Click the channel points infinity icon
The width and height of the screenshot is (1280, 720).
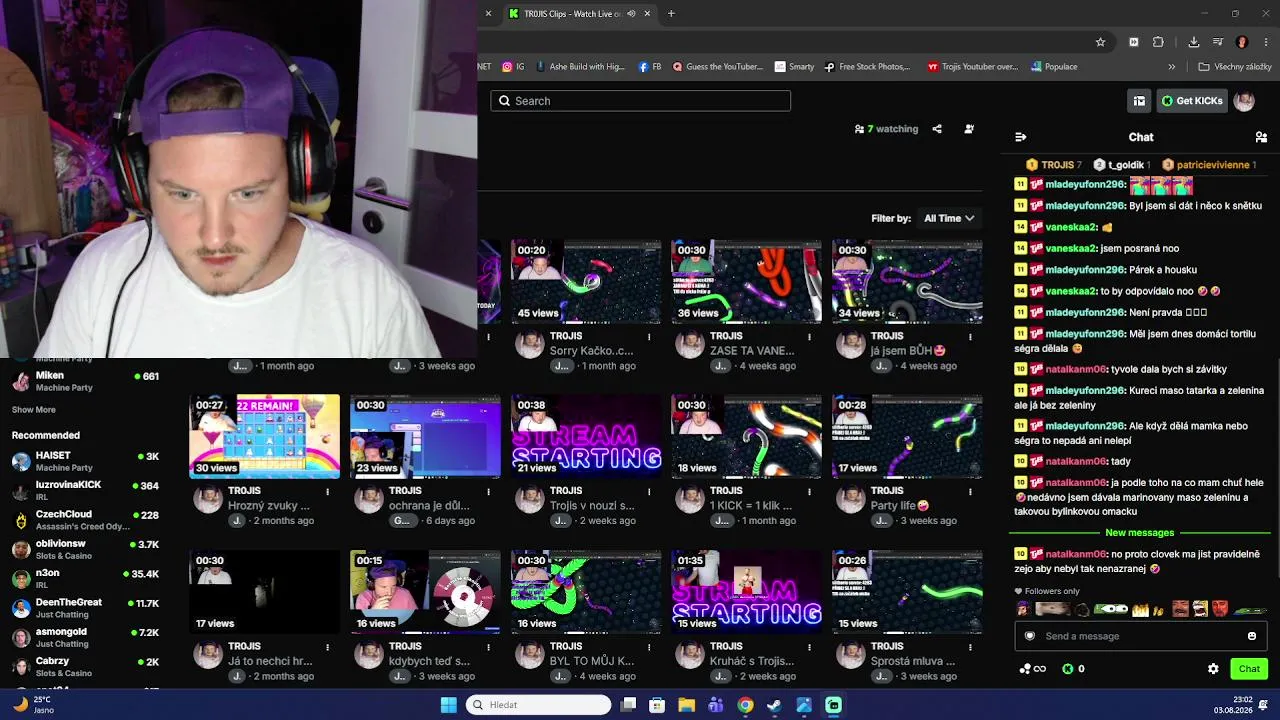(x=1033, y=669)
